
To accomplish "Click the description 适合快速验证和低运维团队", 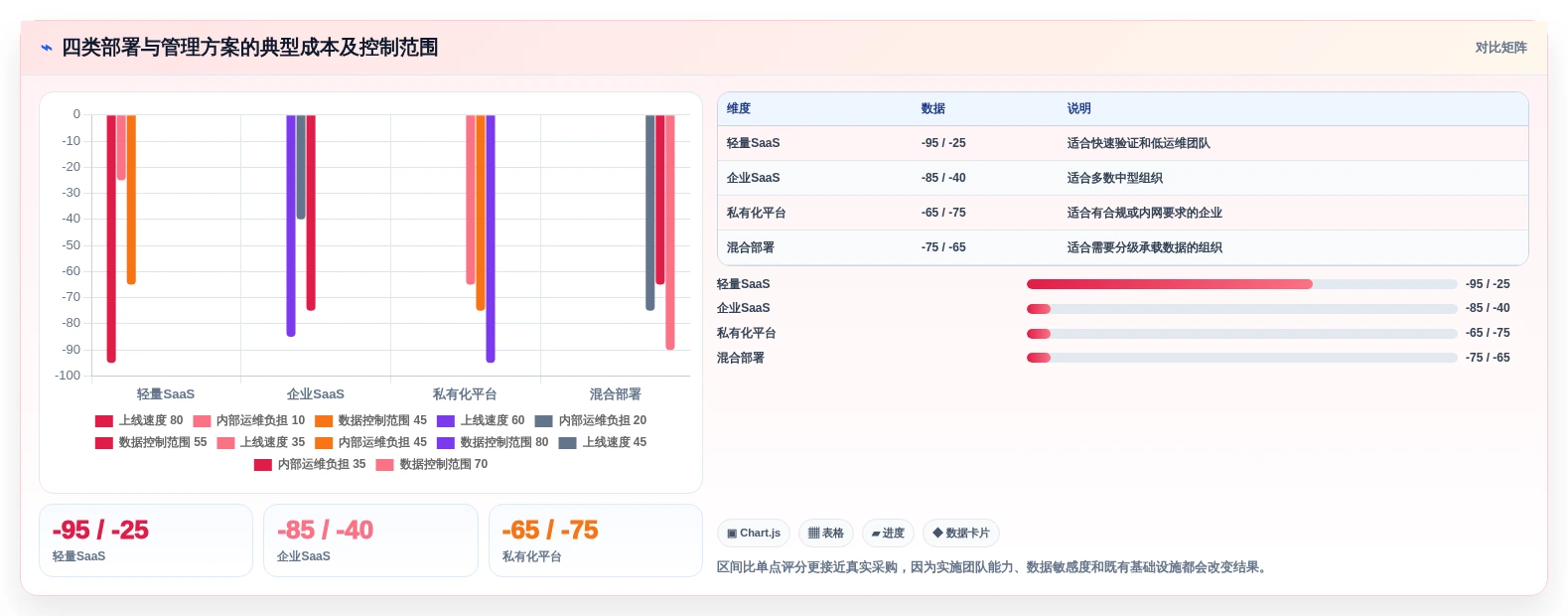I will (1139, 143).
